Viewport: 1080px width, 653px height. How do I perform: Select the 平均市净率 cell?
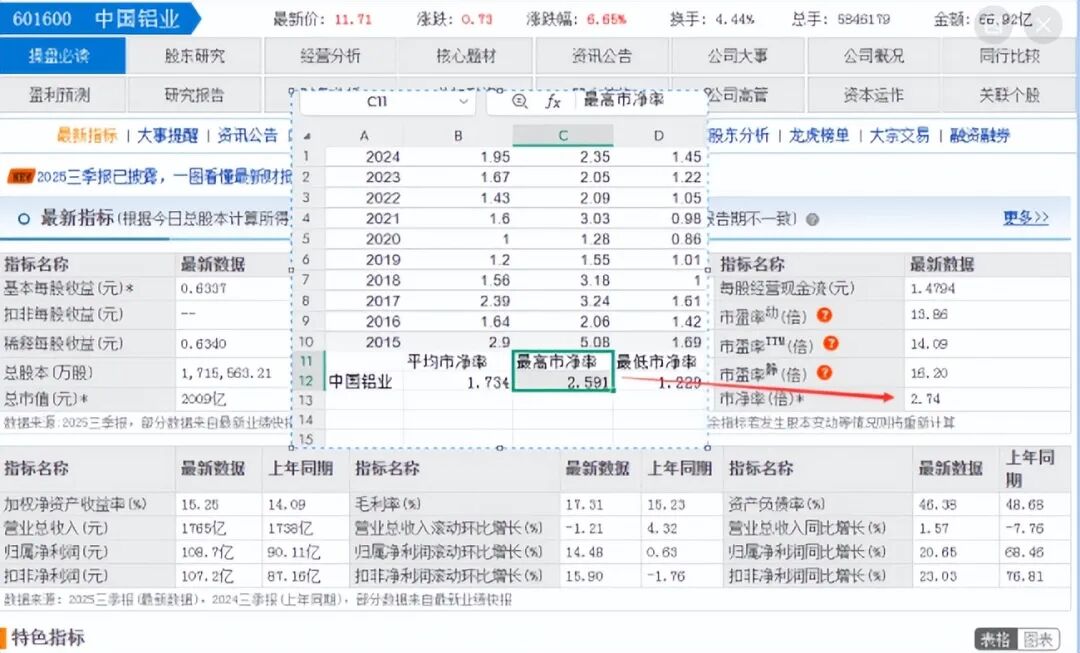point(458,362)
